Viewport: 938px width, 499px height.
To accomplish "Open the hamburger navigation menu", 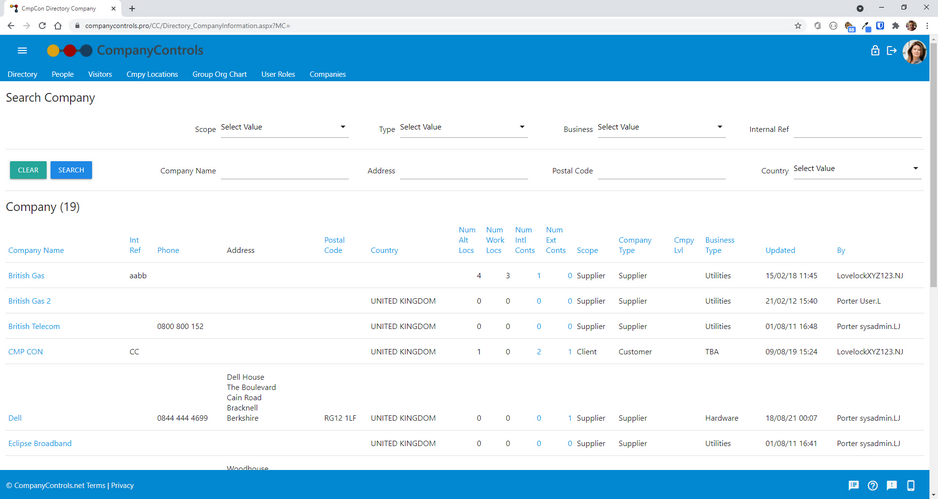I will pyautogui.click(x=22, y=51).
